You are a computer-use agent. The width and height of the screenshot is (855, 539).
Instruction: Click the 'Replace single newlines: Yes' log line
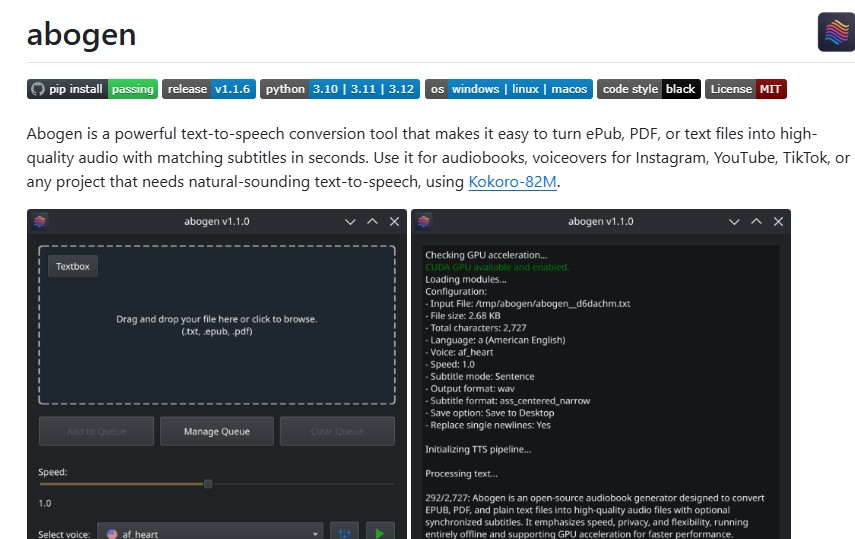click(488, 425)
